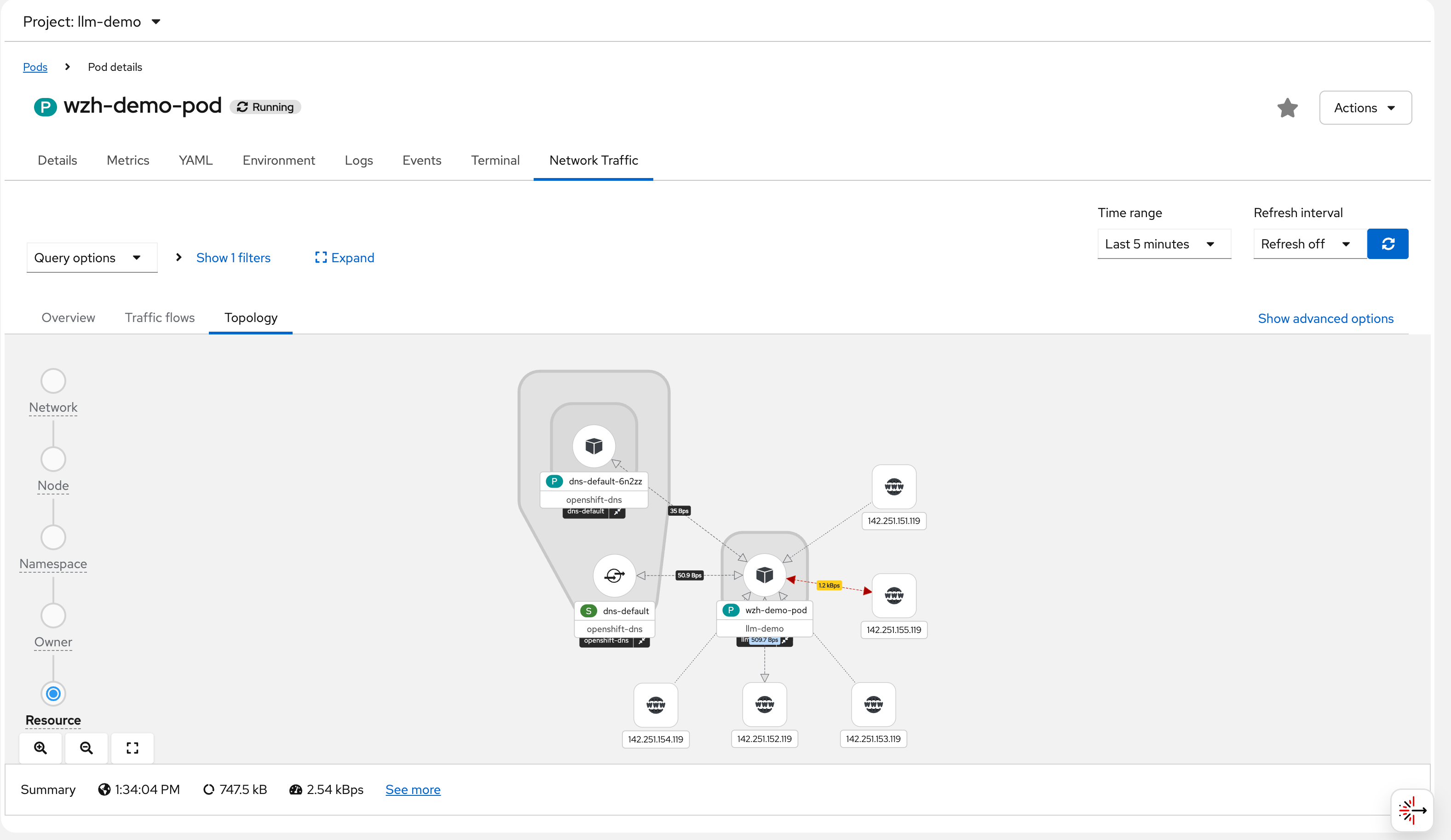Screen dimensions: 1451x840
Task: Select the Network scope radio button
Action: 53,380
